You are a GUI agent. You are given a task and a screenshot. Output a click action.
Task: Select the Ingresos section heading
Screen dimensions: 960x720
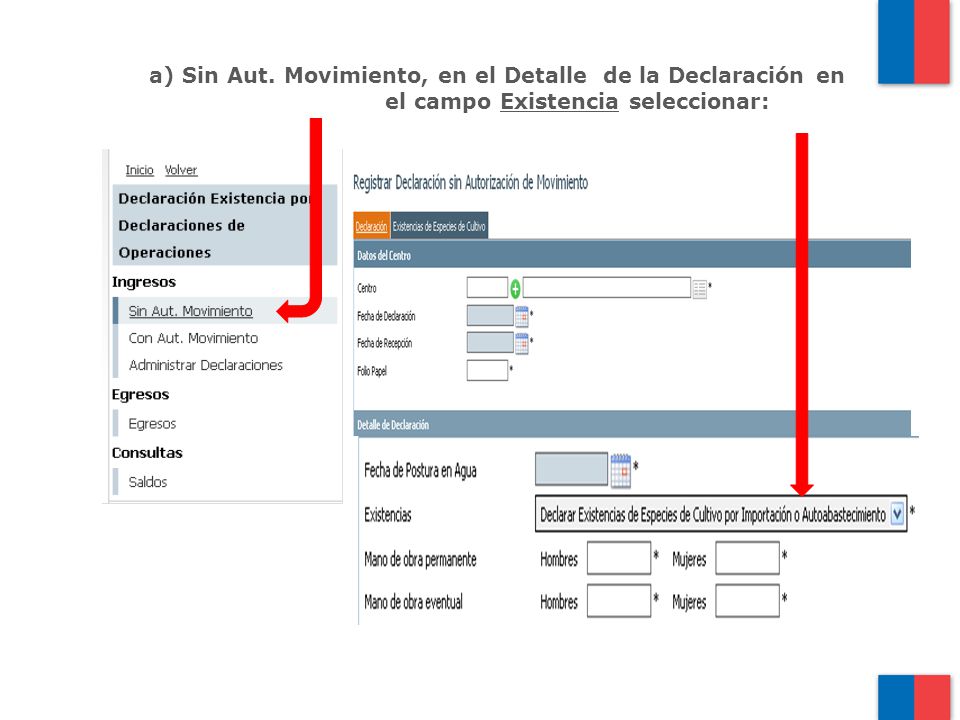[144, 282]
